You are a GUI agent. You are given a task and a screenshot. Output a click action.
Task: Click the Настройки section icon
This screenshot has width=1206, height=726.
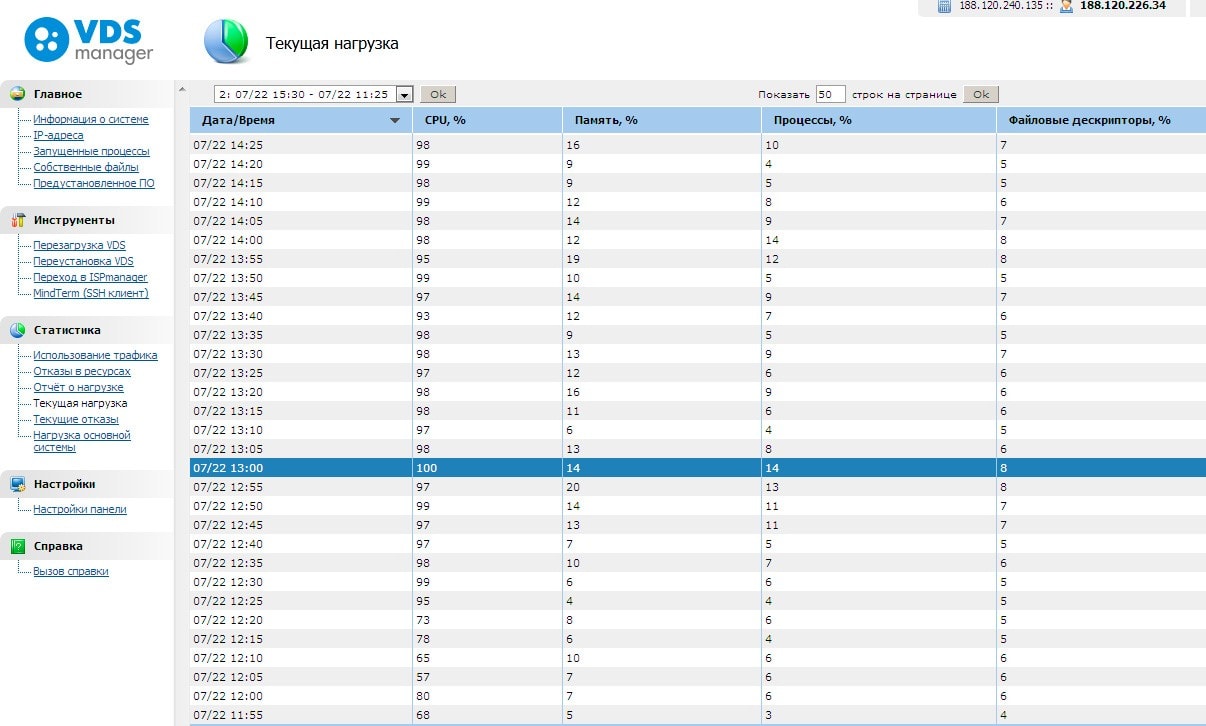(17, 484)
